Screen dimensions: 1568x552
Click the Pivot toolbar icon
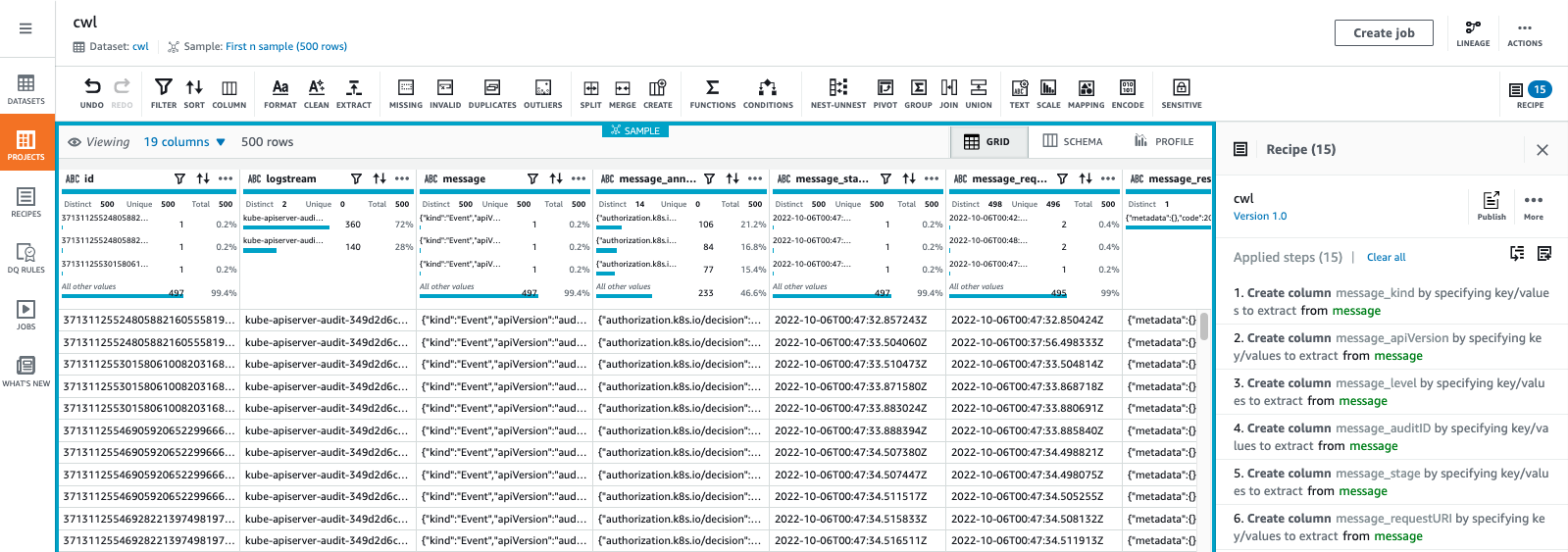(885, 92)
